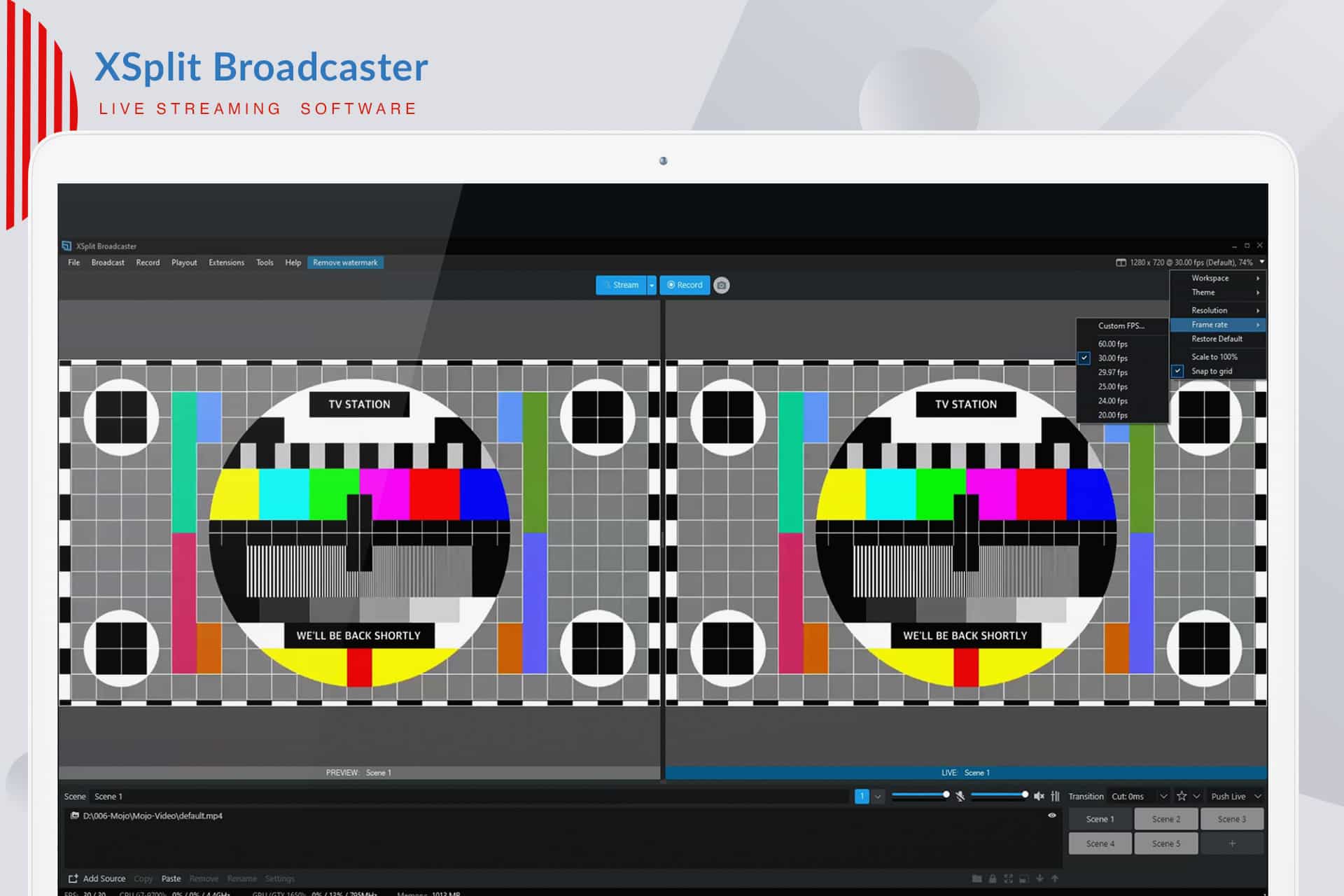The image size is (1344, 896).
Task: Click Paste in source toolbar
Action: (171, 878)
